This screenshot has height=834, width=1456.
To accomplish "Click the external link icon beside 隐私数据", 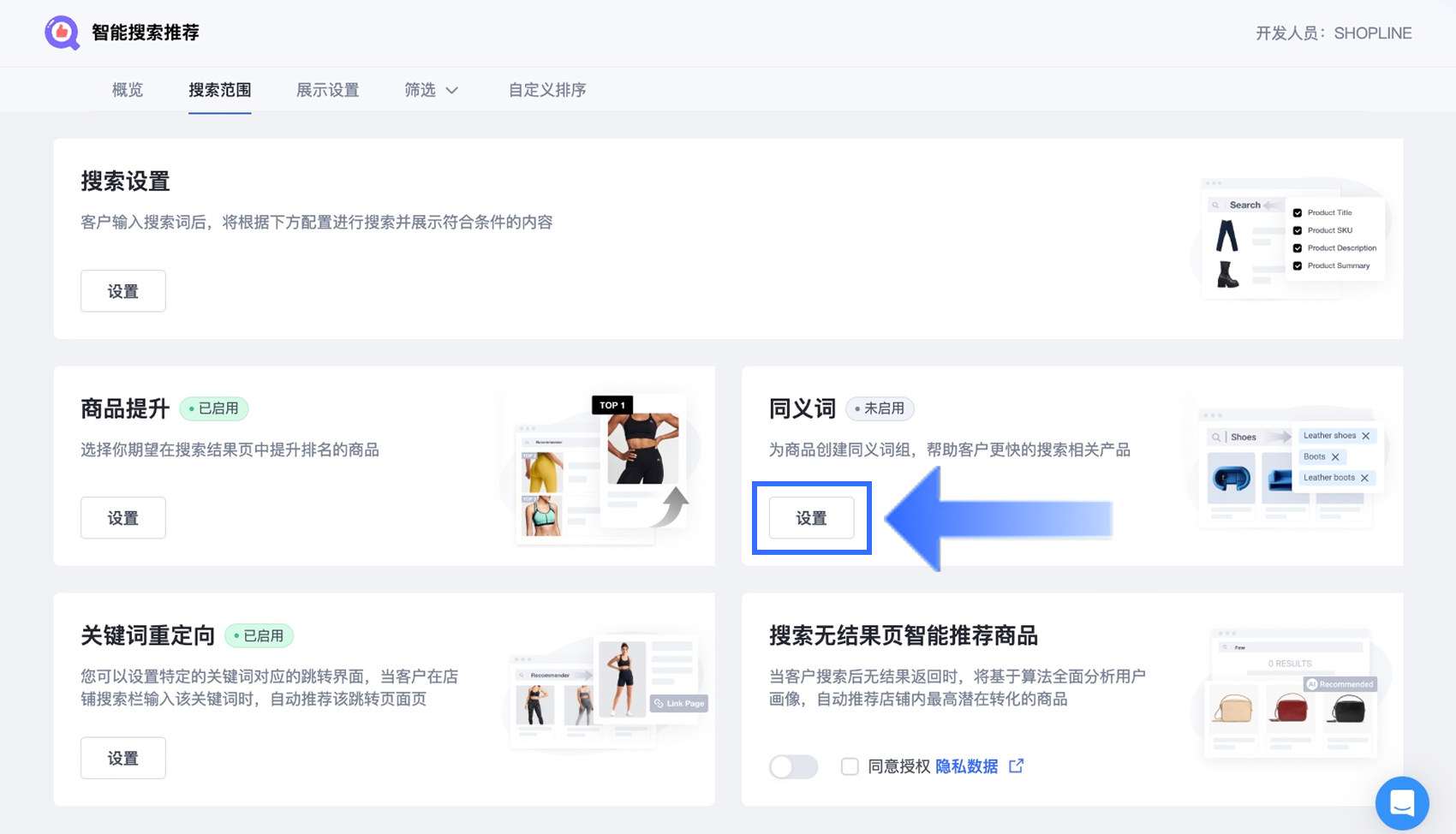I will click(x=1017, y=766).
